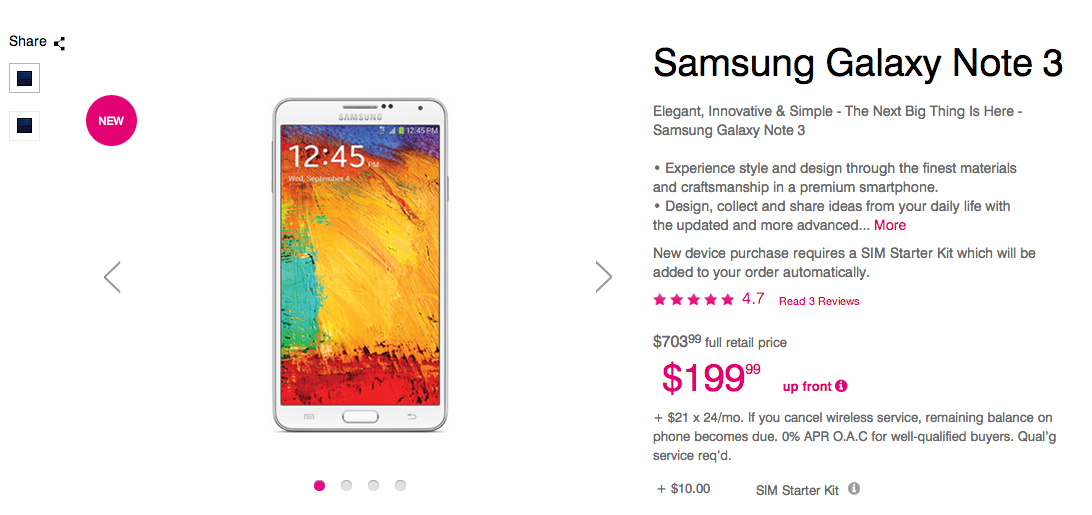Screen dimensions: 1092x515
Task: Expand the description with More
Action: (x=890, y=225)
